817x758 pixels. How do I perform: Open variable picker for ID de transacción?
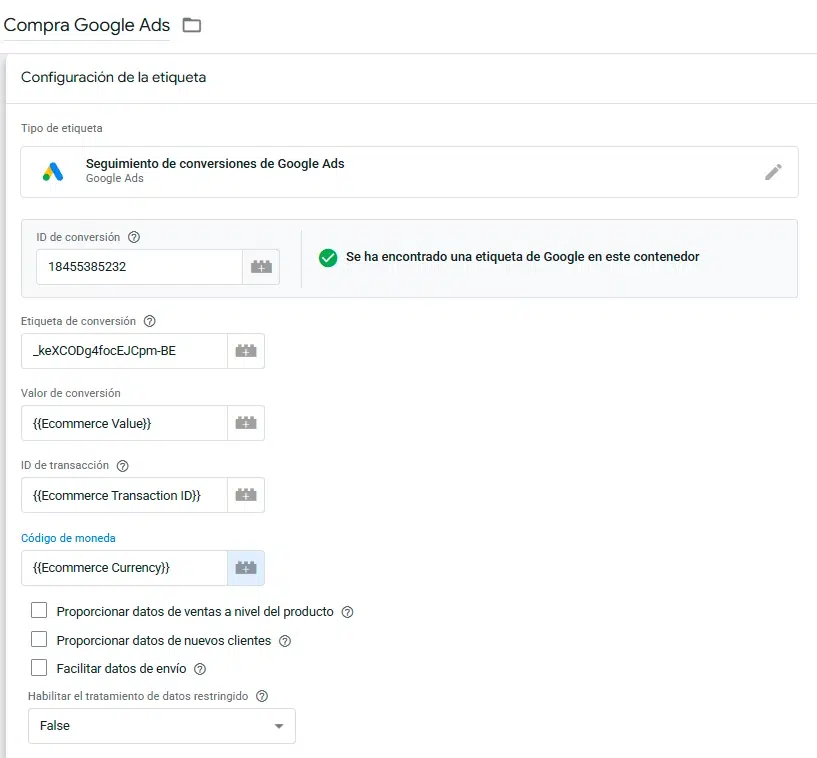point(246,495)
